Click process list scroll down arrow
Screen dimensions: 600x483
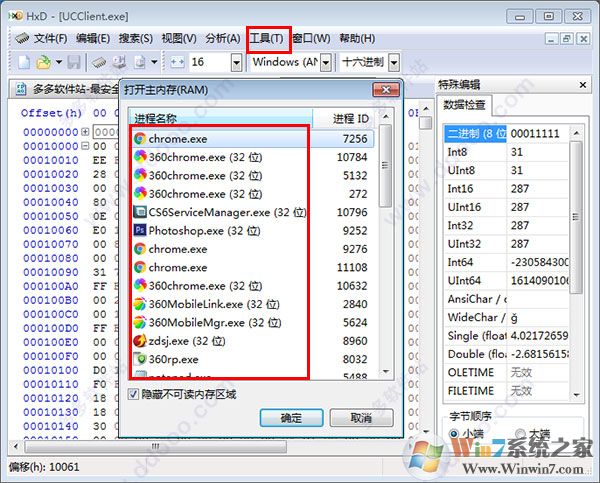[386, 371]
